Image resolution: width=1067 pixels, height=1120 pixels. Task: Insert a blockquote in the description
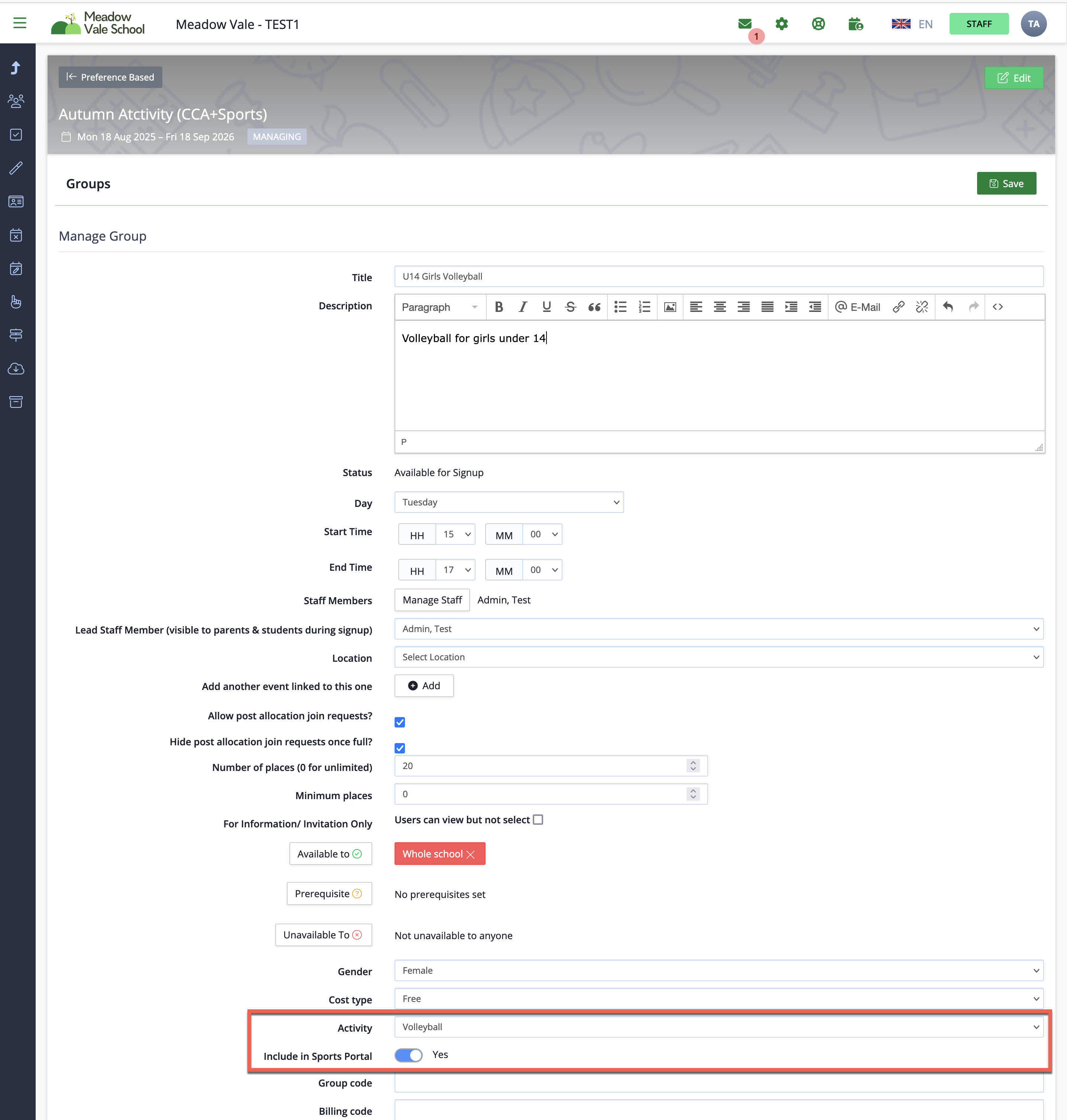(594, 307)
